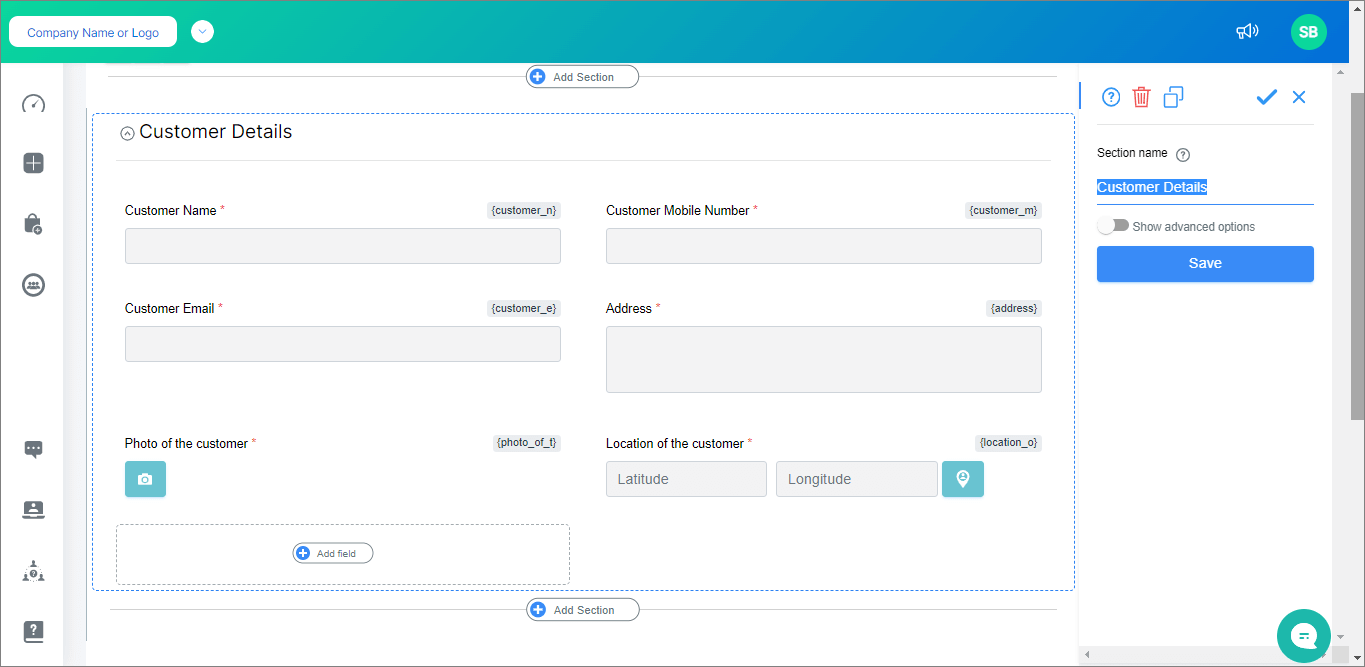
Task: Click the Latitude input field
Action: tap(686, 479)
